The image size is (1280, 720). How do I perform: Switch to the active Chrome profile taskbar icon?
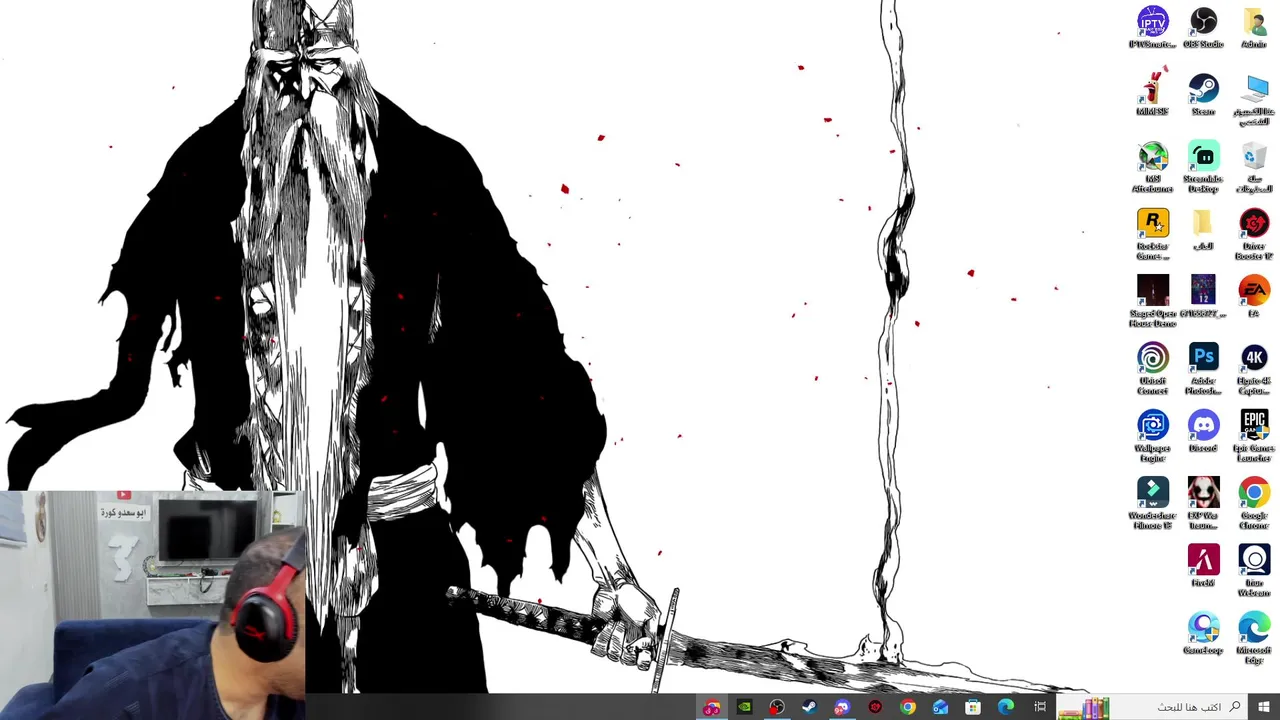click(x=711, y=707)
